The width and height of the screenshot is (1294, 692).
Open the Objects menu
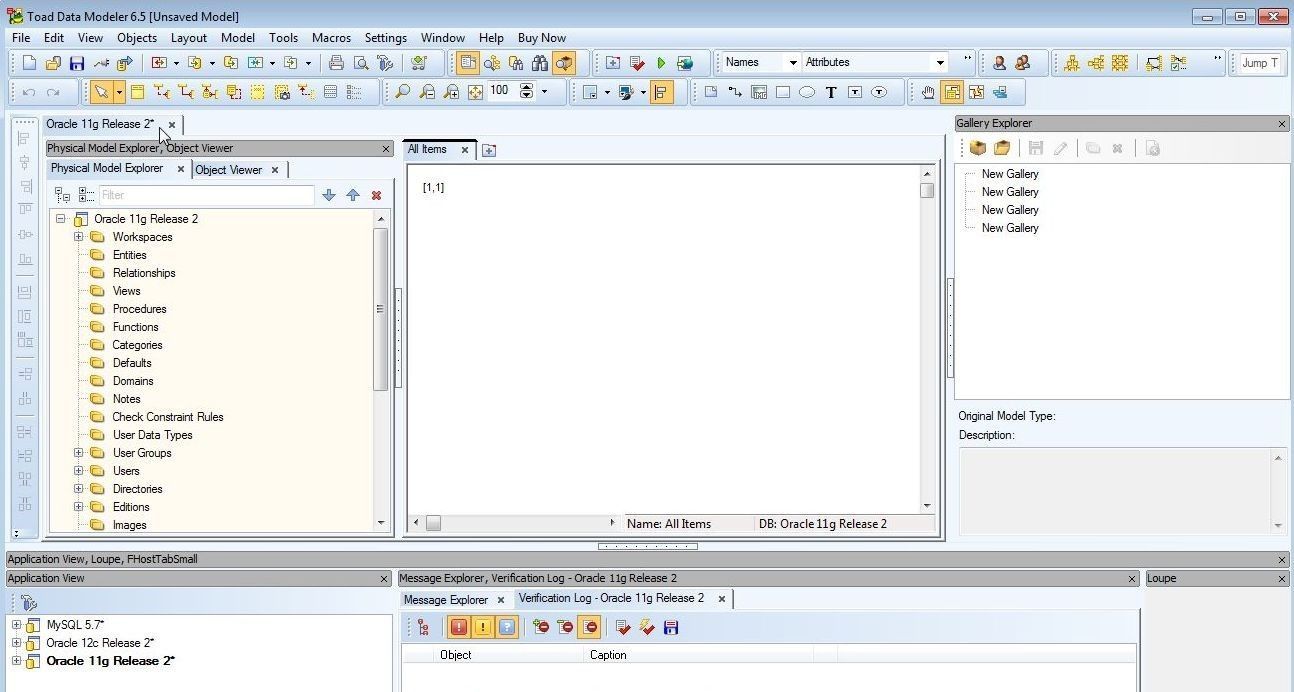137,38
